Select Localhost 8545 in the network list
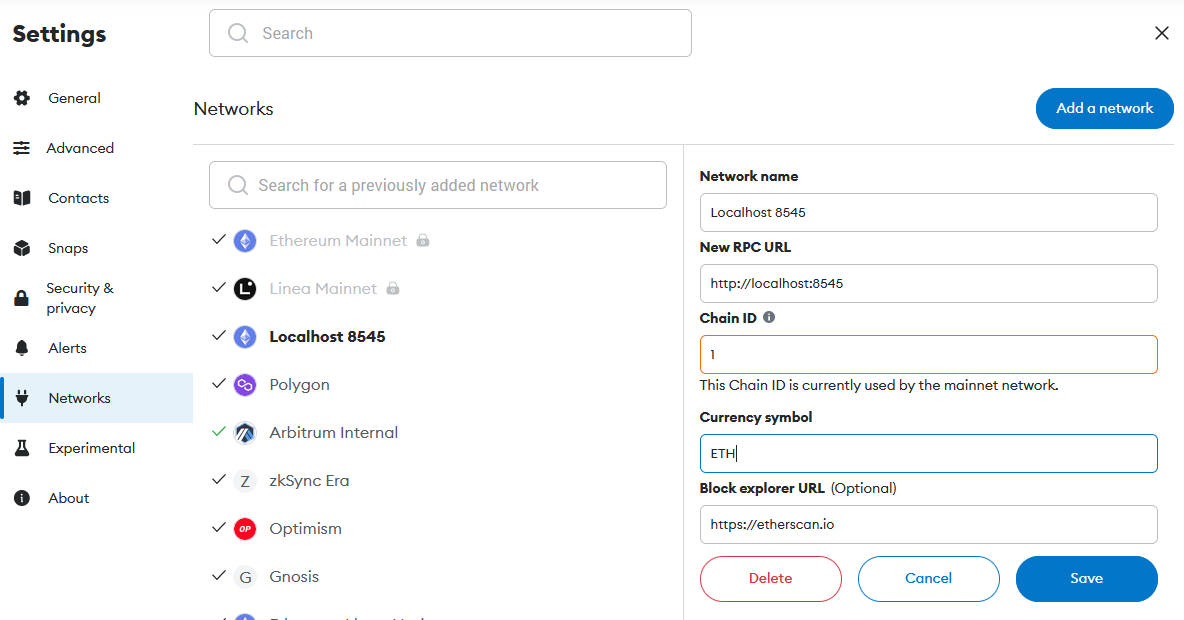The width and height of the screenshot is (1184, 620). [x=327, y=337]
